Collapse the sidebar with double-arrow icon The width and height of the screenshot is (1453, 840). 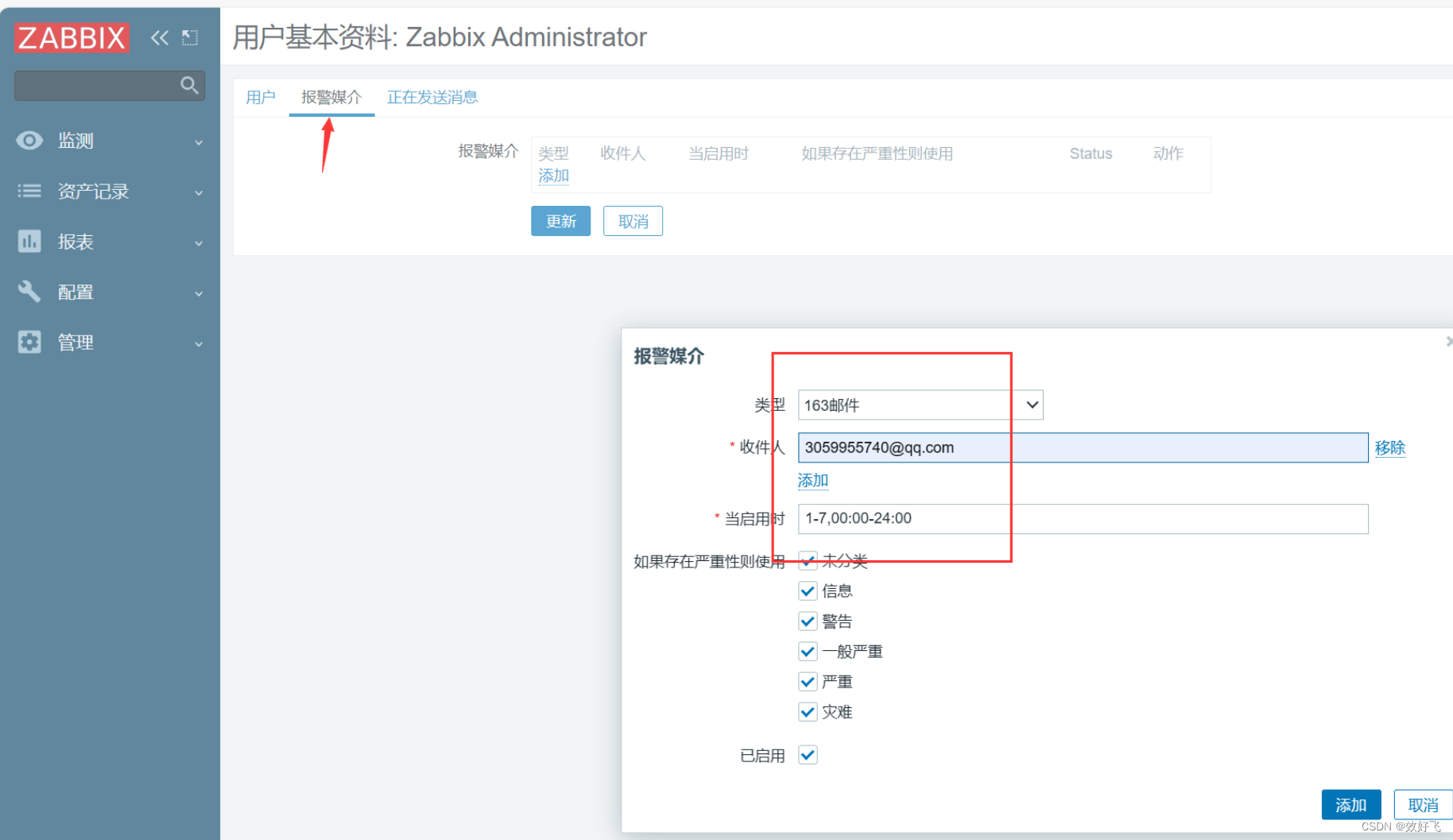point(160,37)
